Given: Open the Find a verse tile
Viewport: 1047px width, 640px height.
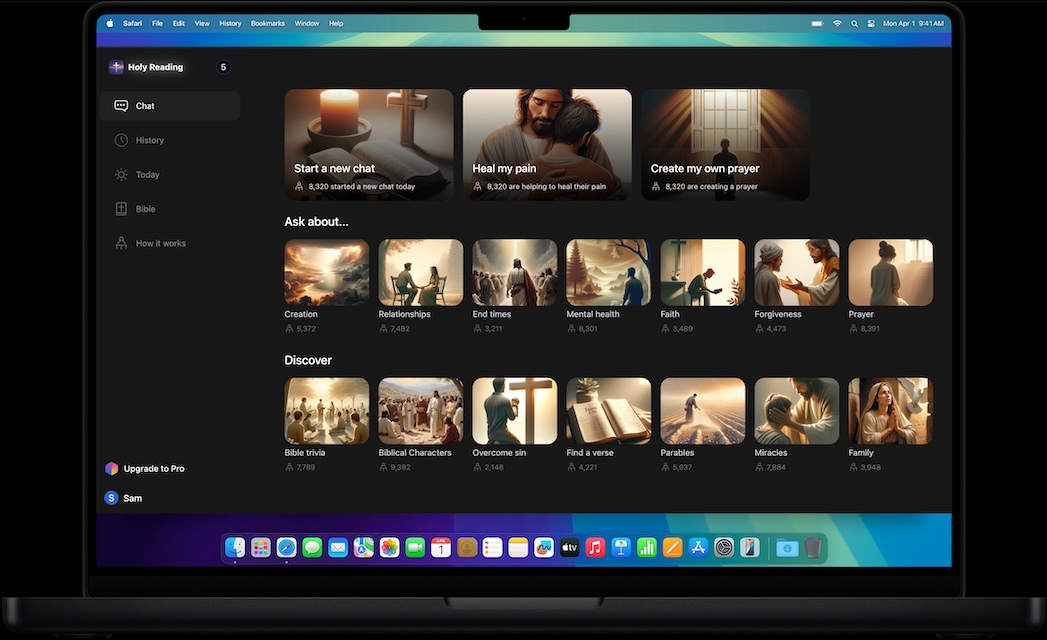Looking at the screenshot, I should coord(608,411).
